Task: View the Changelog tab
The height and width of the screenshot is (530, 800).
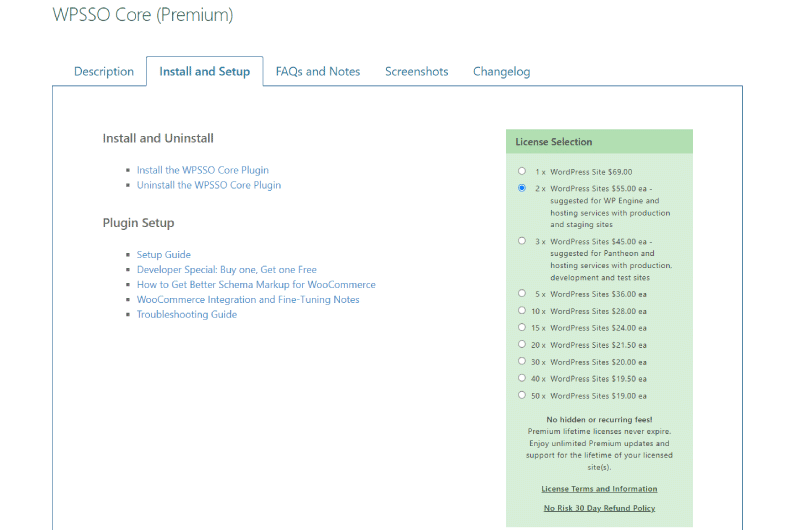Action: pos(502,71)
